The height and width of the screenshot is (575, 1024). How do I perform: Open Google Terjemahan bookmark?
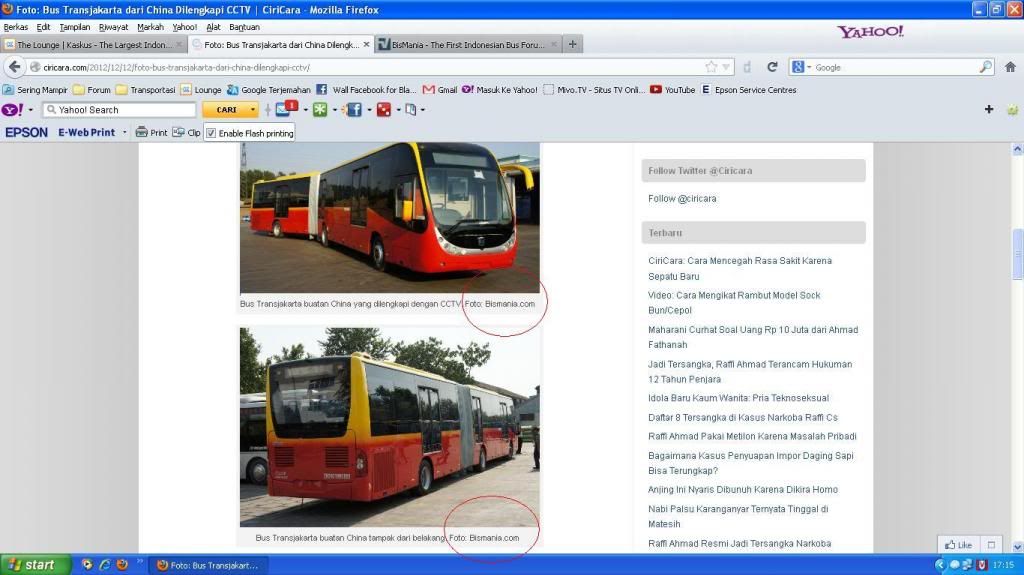[x=268, y=90]
